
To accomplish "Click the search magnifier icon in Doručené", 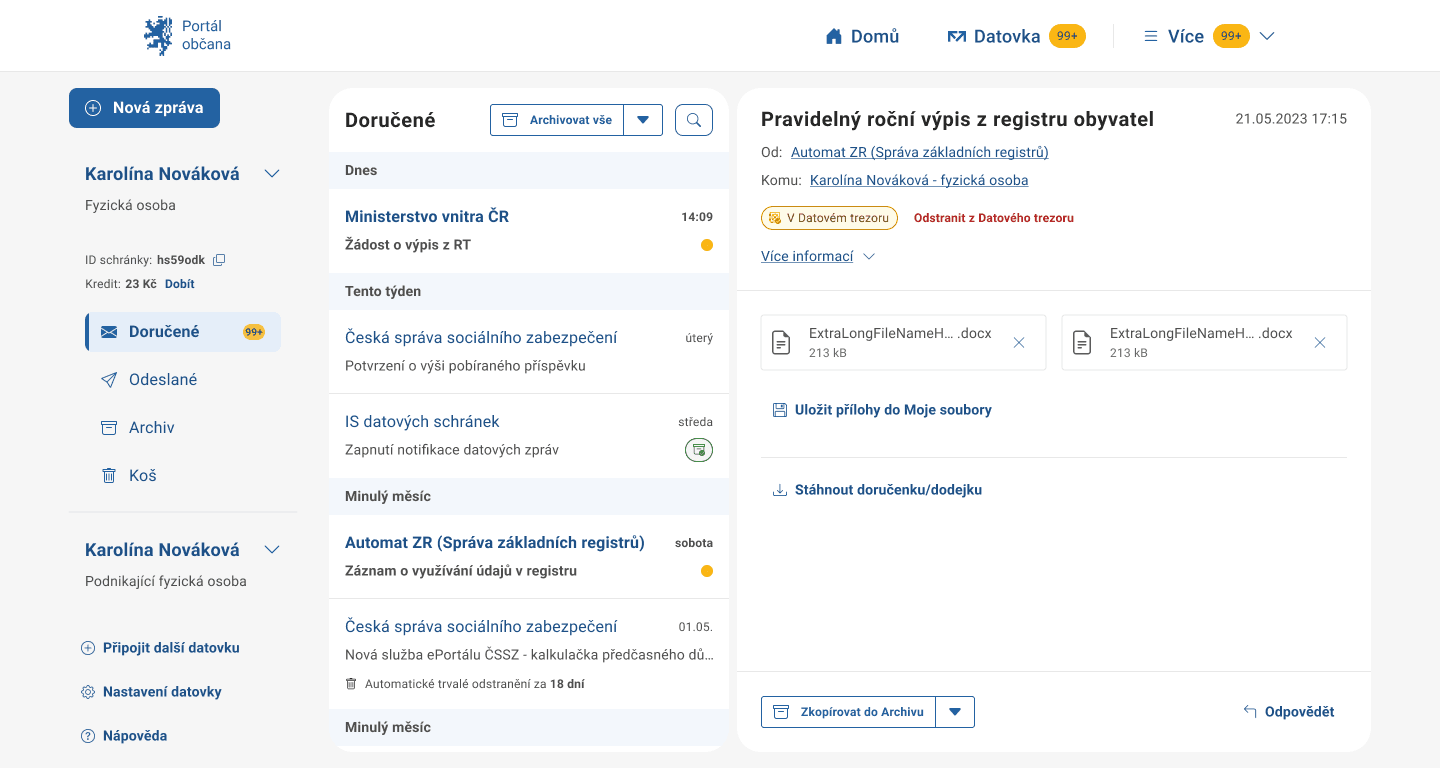I will (694, 120).
